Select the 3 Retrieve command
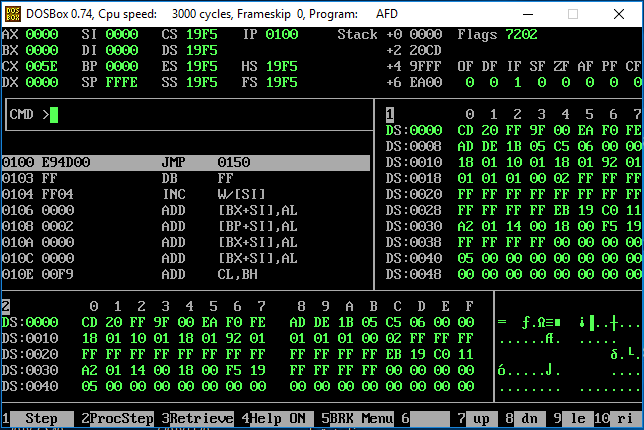The width and height of the screenshot is (644, 430). tap(201, 418)
